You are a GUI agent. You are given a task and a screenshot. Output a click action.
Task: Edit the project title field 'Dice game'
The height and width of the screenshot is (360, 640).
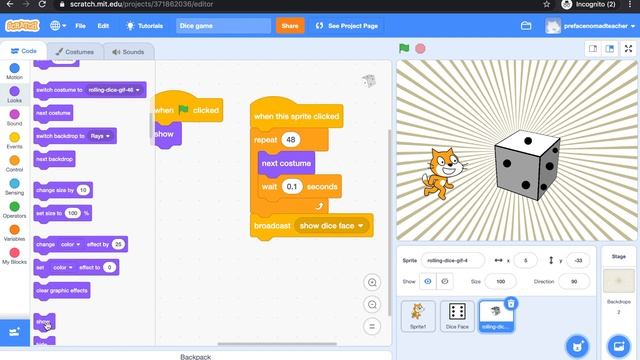(223, 26)
